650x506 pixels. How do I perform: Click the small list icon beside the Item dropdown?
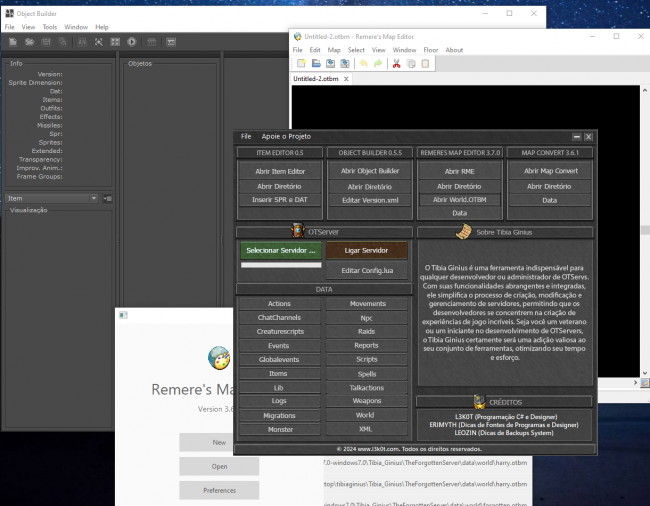pos(107,199)
